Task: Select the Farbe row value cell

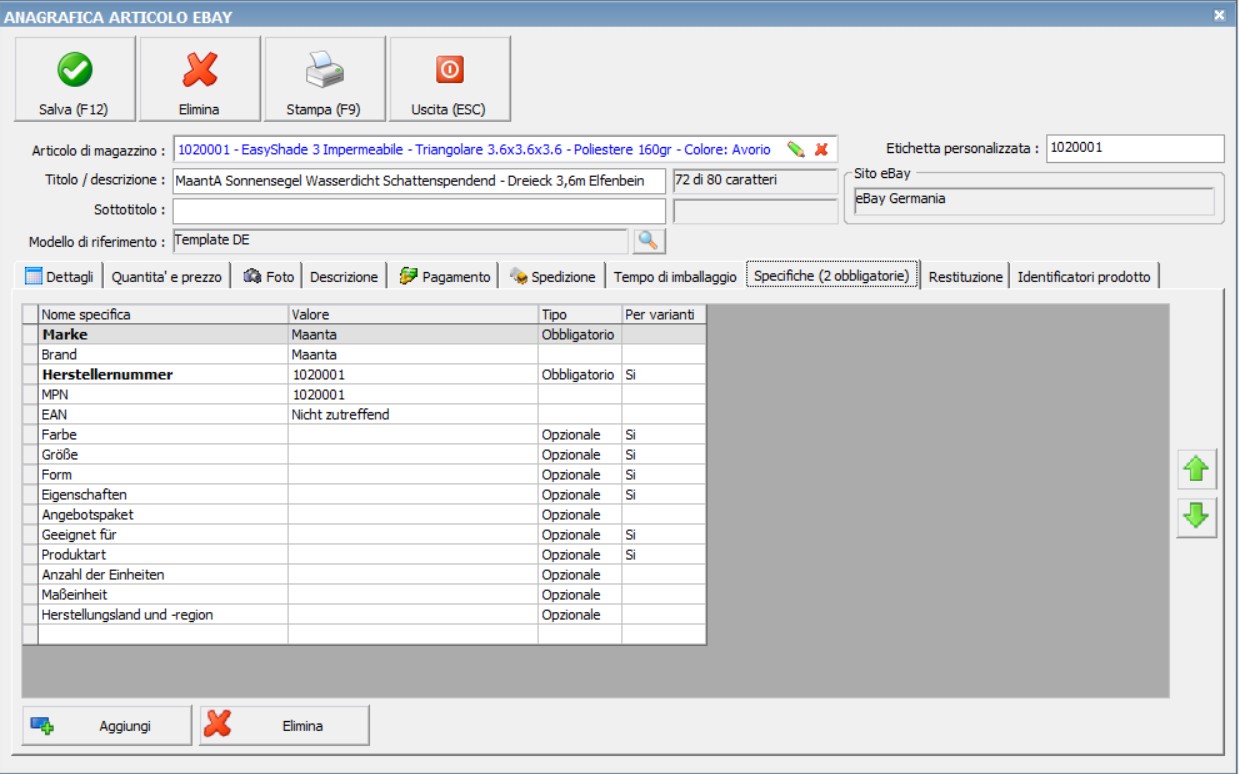Action: pyautogui.click(x=413, y=435)
